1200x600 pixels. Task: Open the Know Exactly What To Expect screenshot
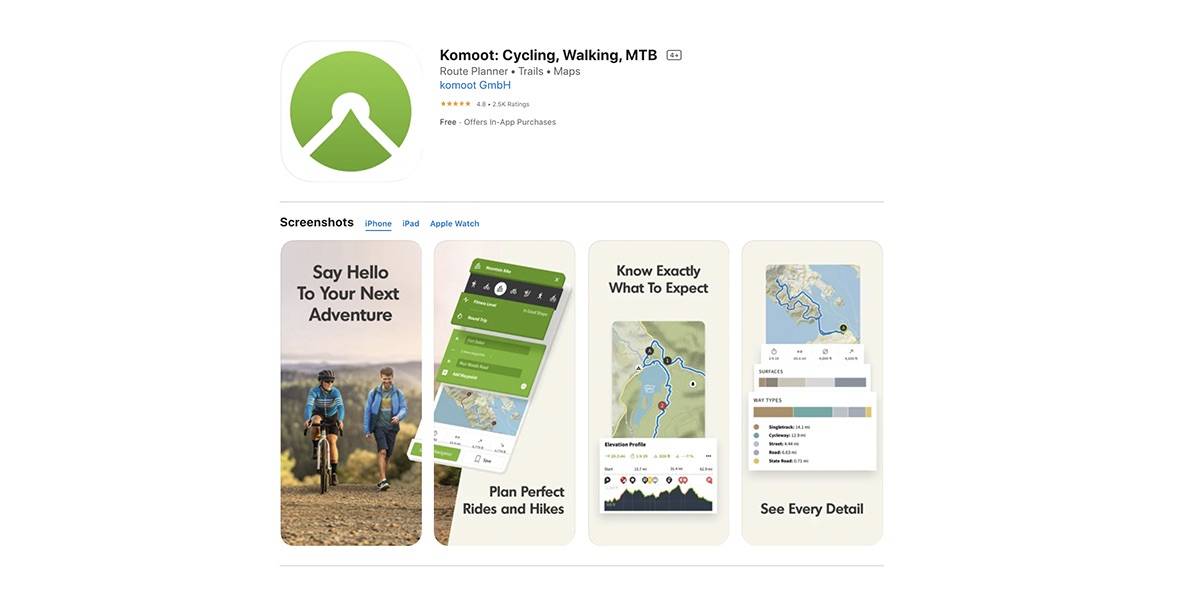tap(658, 393)
